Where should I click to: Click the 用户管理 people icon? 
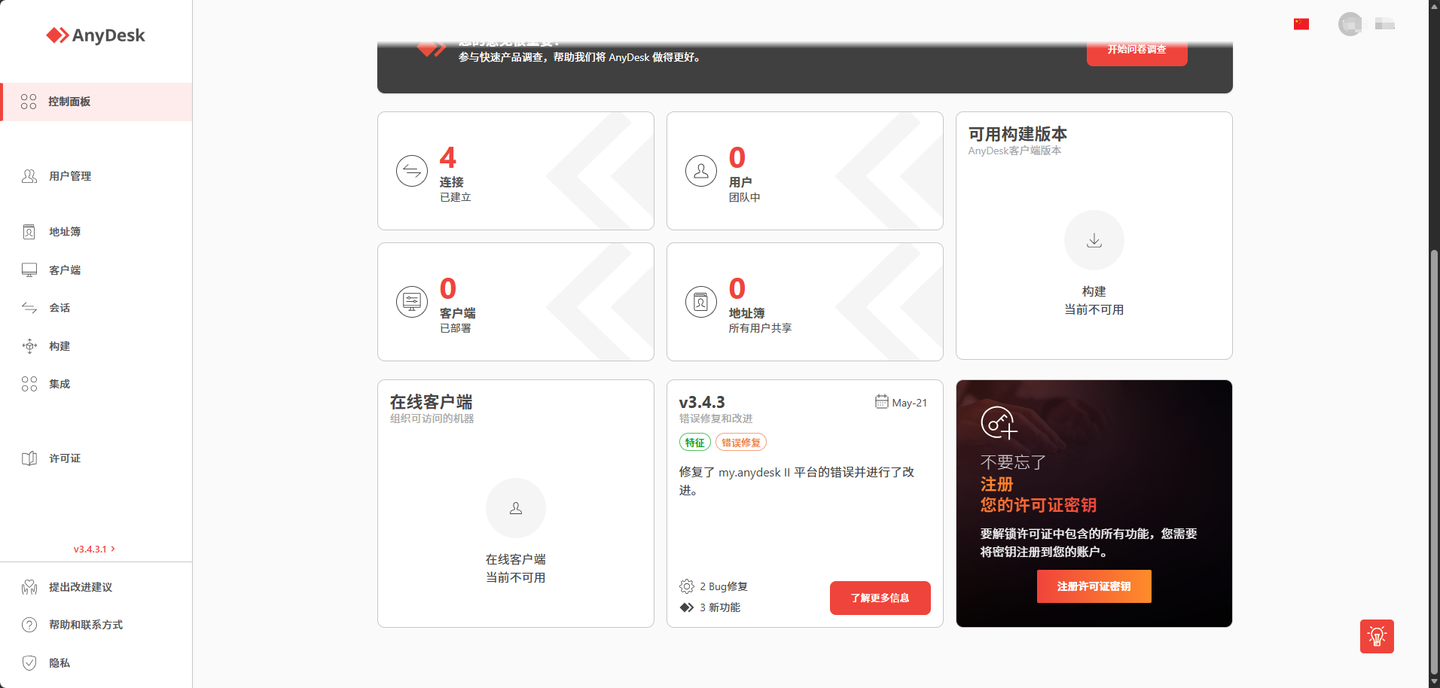(x=29, y=176)
